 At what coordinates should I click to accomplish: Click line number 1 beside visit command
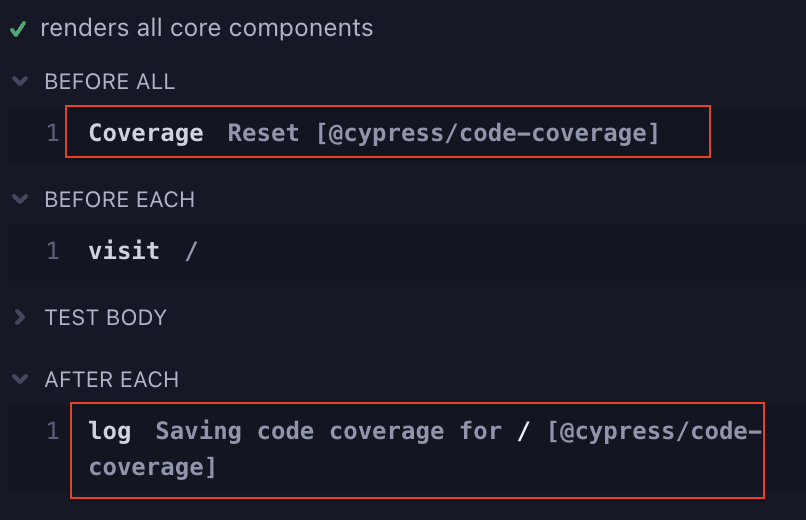click(x=53, y=251)
